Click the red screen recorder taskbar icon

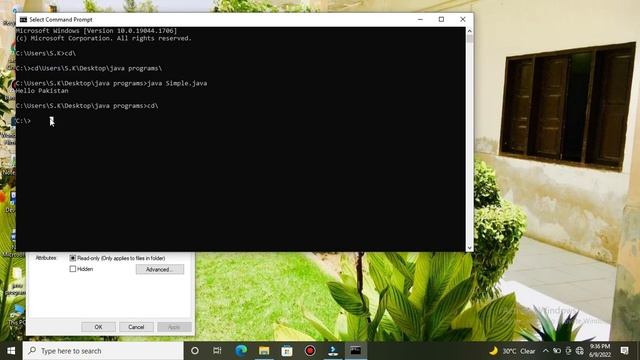point(310,351)
